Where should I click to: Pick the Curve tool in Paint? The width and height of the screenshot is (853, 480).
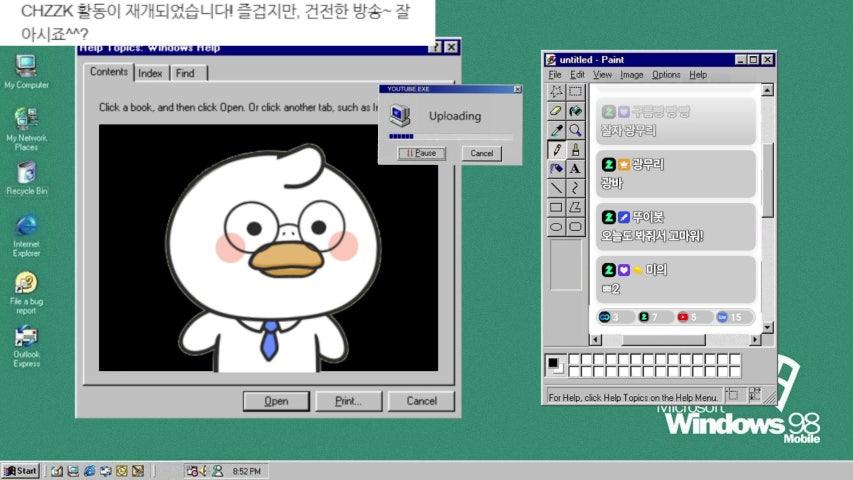coord(575,188)
